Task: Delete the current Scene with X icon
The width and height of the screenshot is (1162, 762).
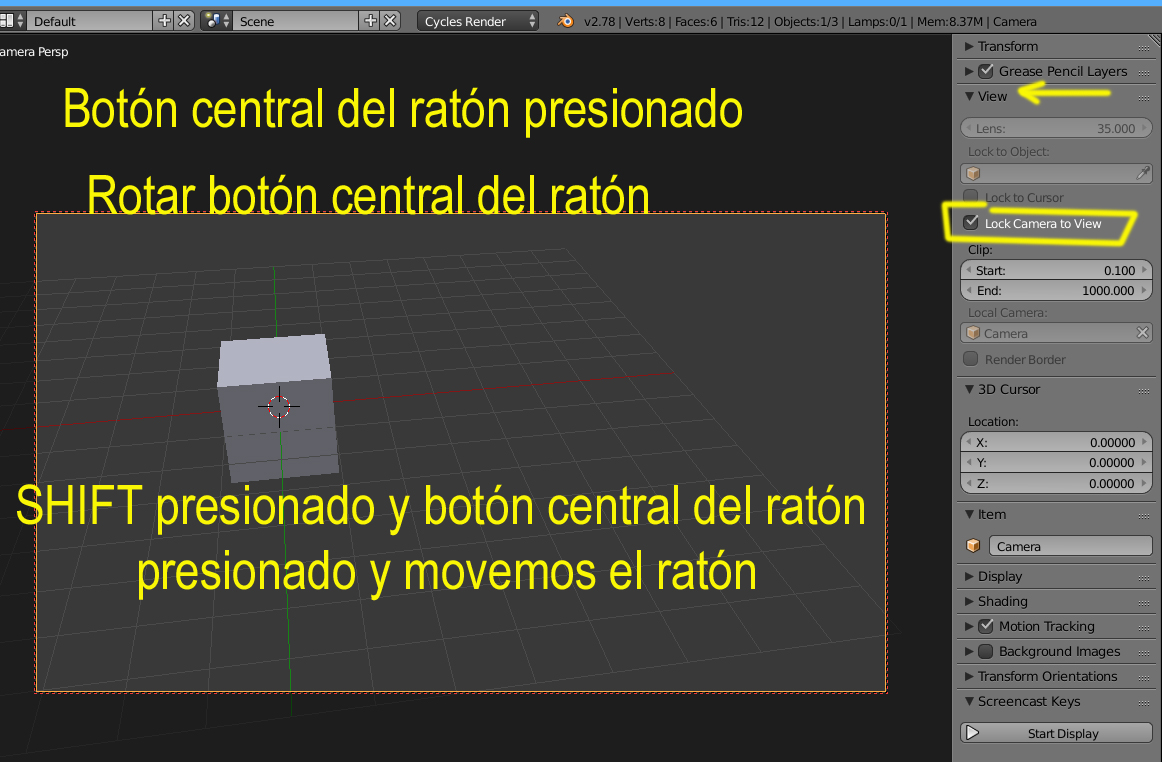Action: click(x=391, y=21)
